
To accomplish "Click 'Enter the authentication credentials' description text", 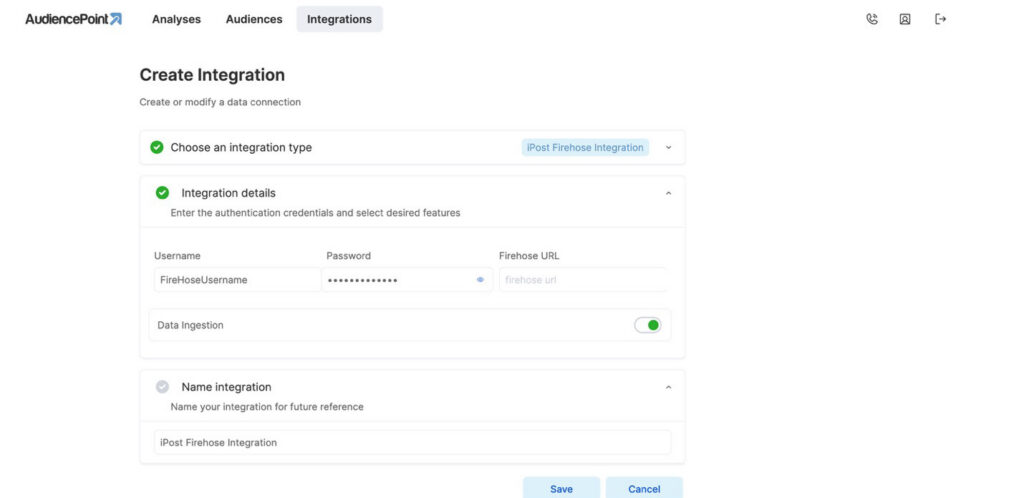I will click(315, 213).
